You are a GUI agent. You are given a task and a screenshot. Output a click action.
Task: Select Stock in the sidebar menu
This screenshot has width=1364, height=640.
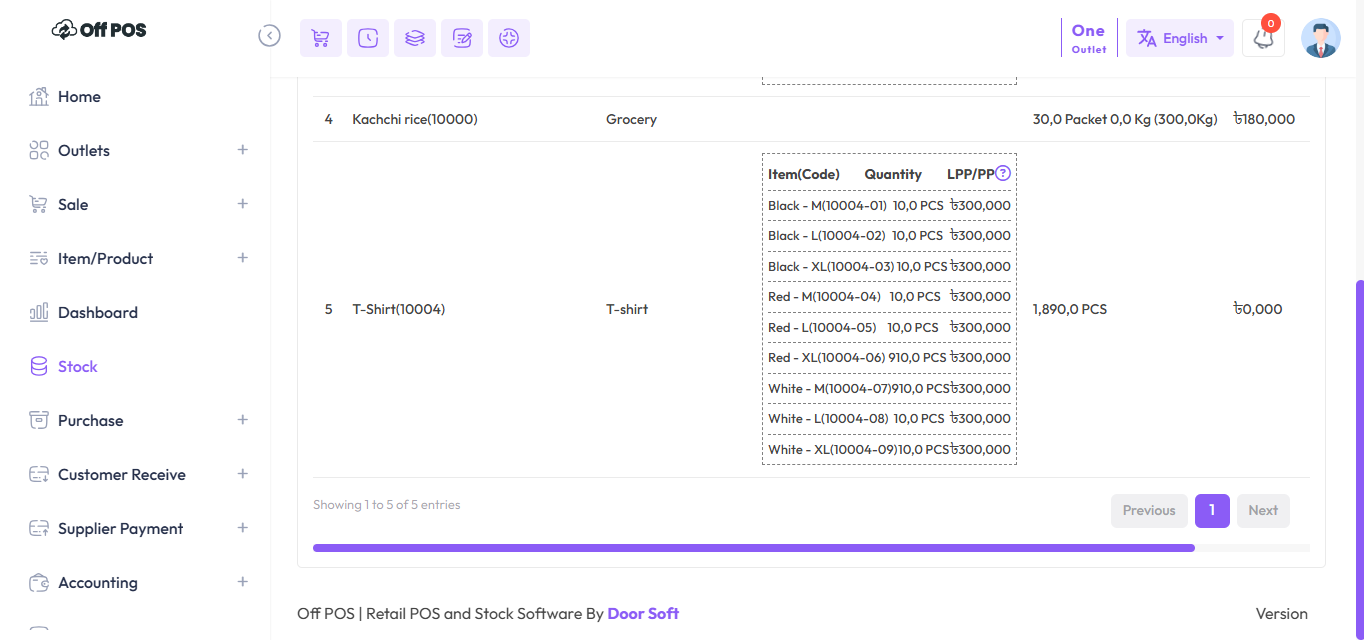pyautogui.click(x=77, y=367)
